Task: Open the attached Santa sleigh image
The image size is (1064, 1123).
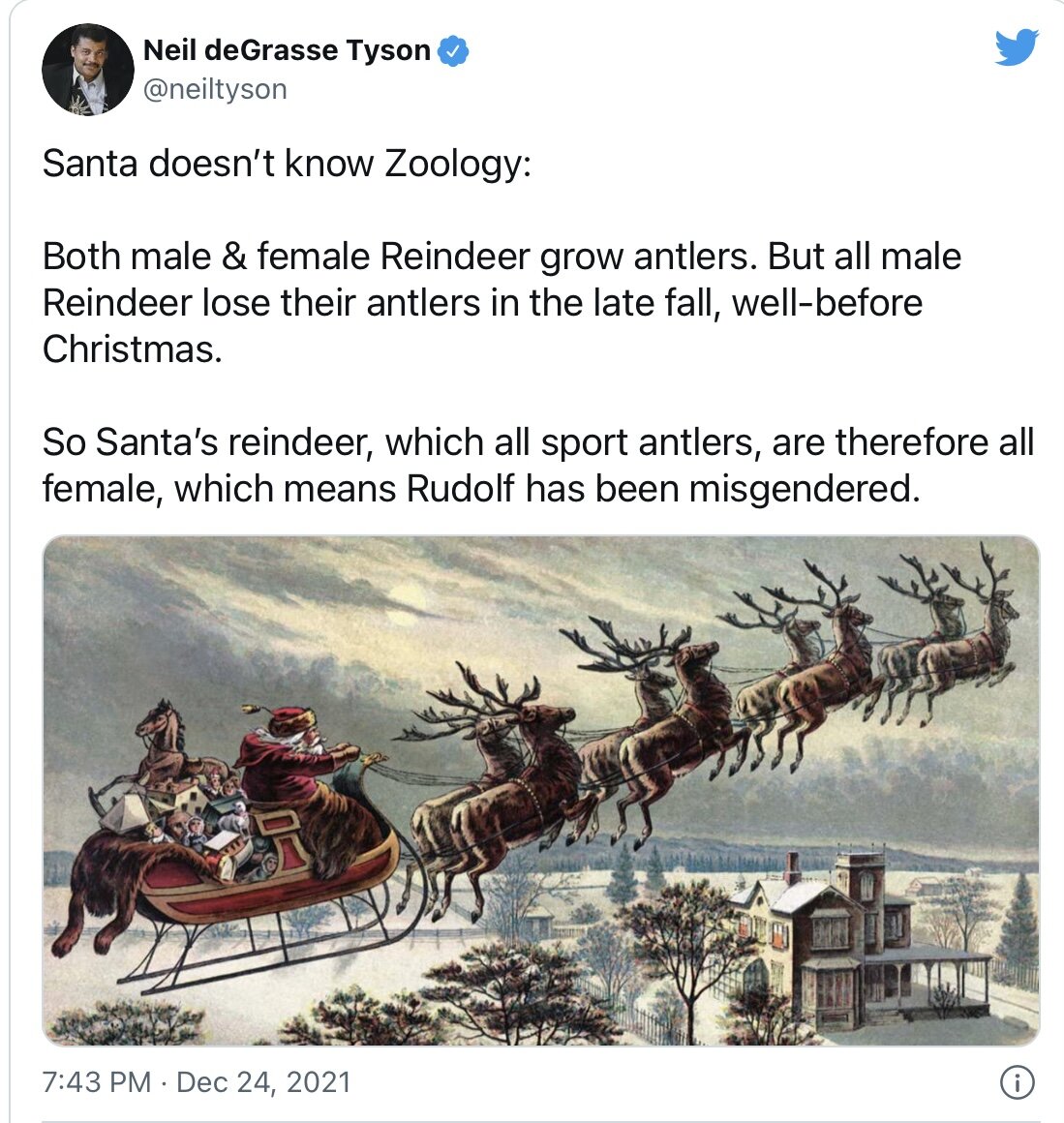Action: point(540,790)
